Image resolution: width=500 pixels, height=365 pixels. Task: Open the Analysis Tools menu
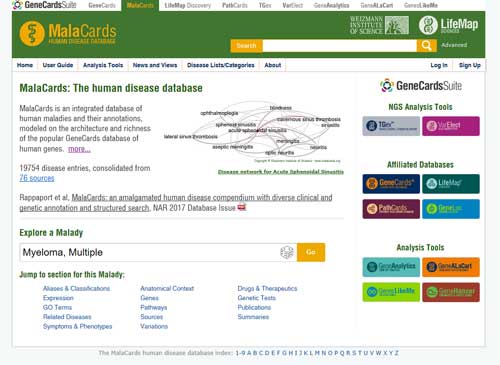[x=103, y=65]
